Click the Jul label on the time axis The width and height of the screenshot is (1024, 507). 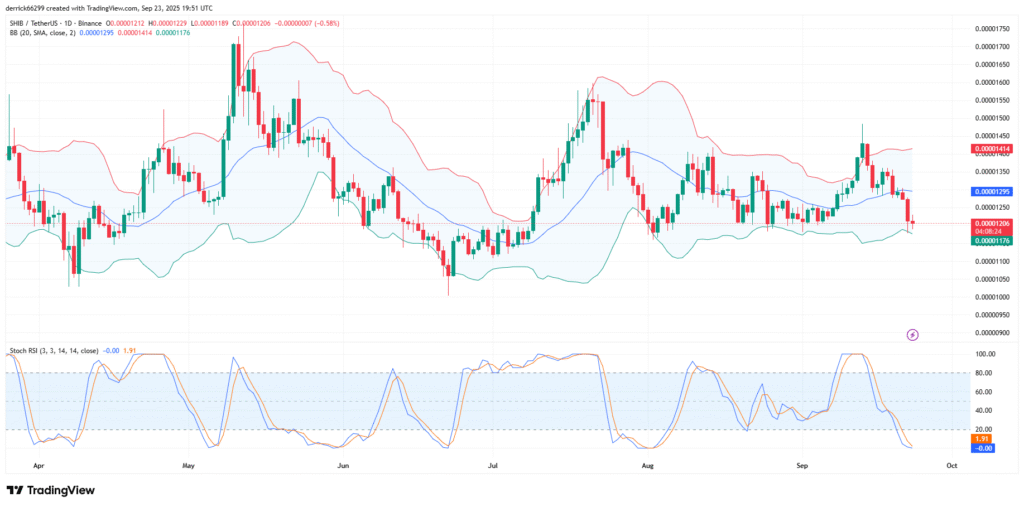(x=493, y=465)
